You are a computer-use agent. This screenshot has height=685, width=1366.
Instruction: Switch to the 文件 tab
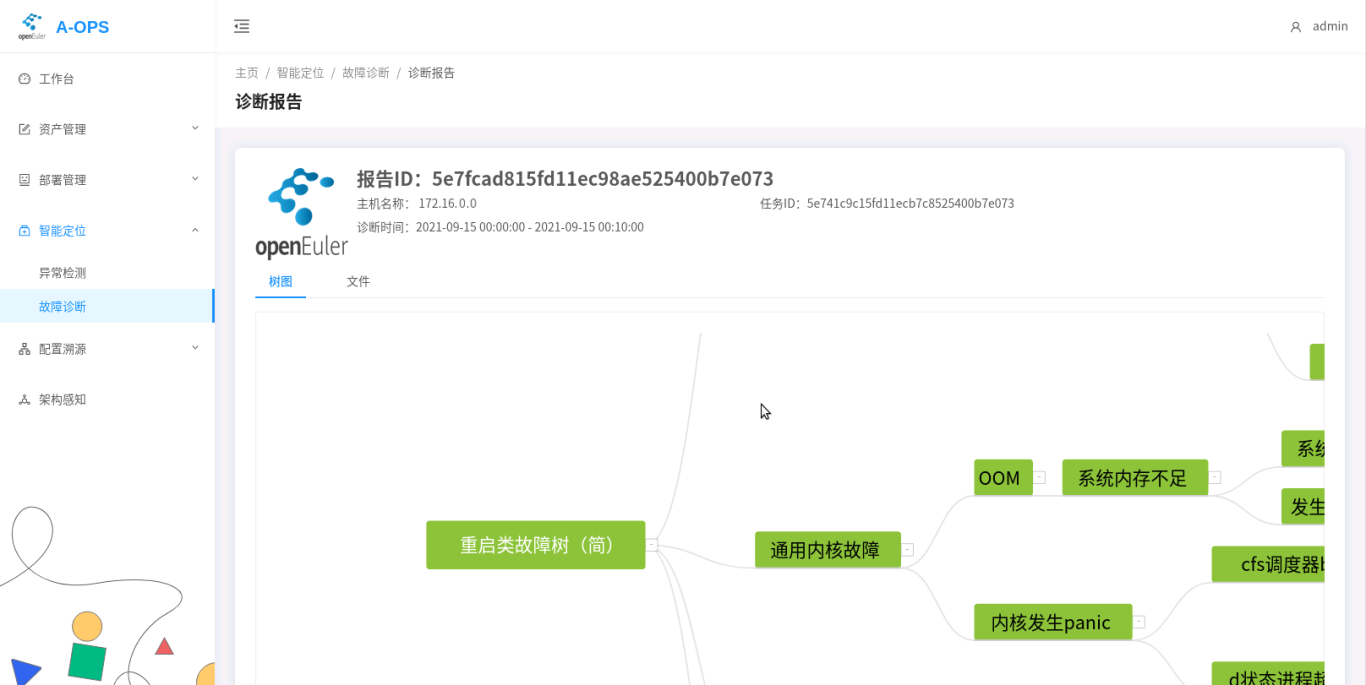click(358, 282)
